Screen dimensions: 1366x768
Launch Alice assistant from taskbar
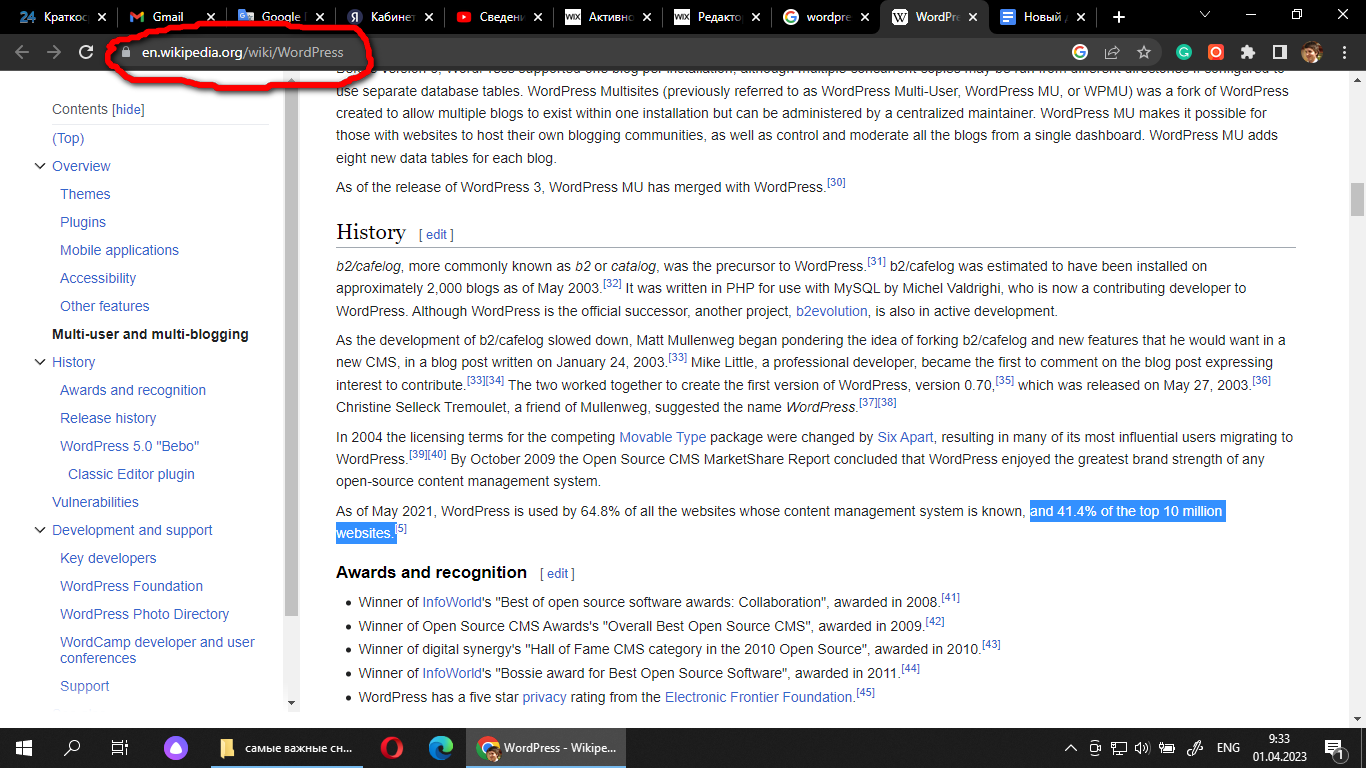point(176,747)
